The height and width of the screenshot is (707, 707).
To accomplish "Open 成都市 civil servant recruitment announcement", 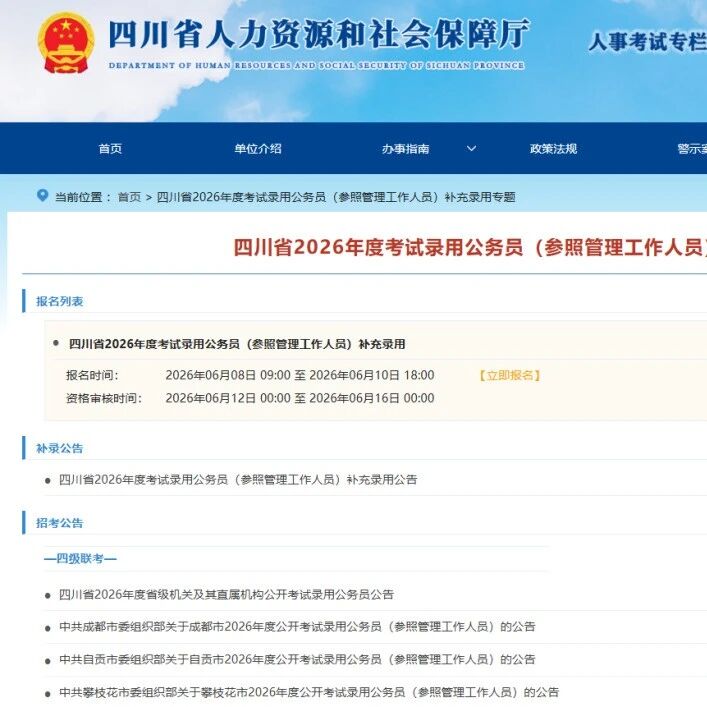I will click(x=297, y=626).
